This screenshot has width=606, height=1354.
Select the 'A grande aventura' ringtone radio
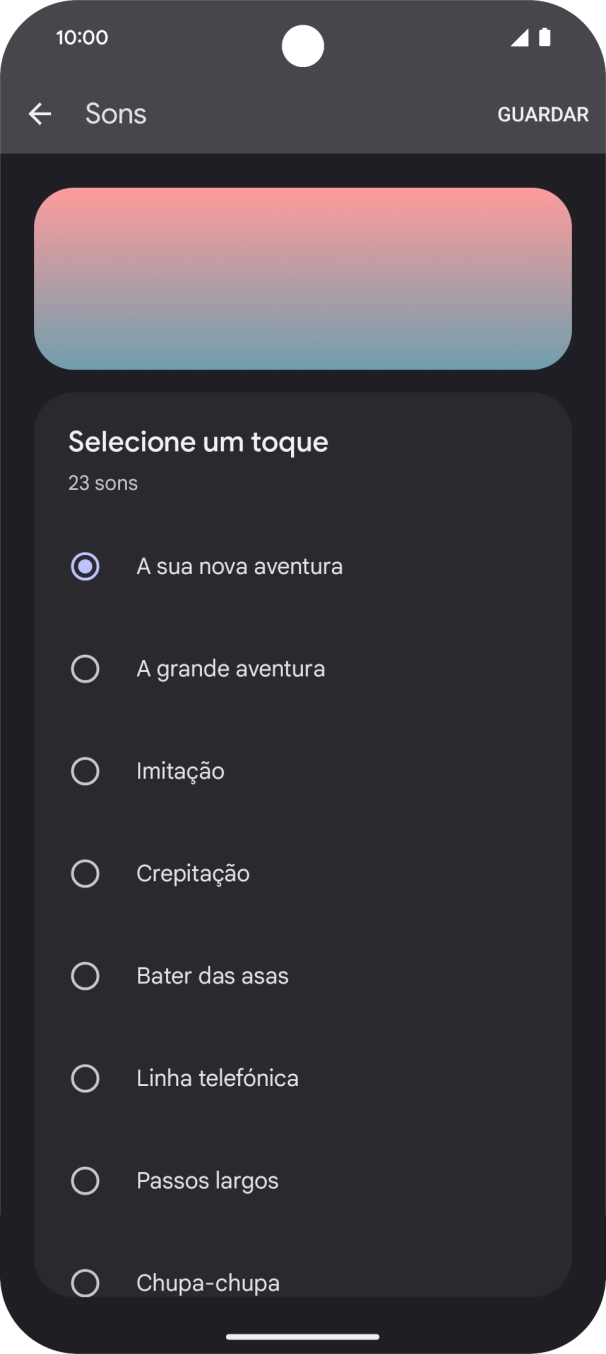coord(85,668)
